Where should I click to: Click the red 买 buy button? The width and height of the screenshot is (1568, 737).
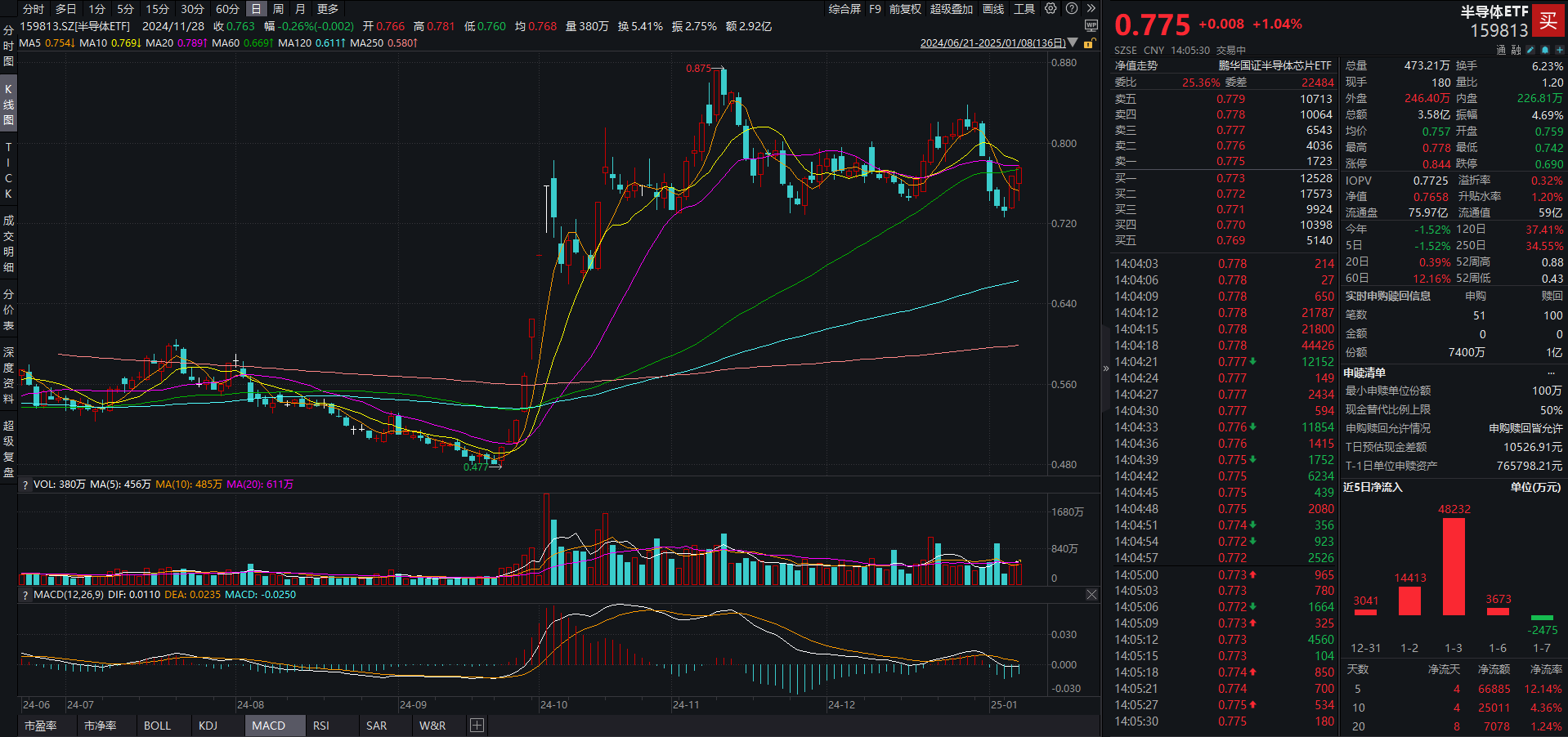[x=1548, y=21]
